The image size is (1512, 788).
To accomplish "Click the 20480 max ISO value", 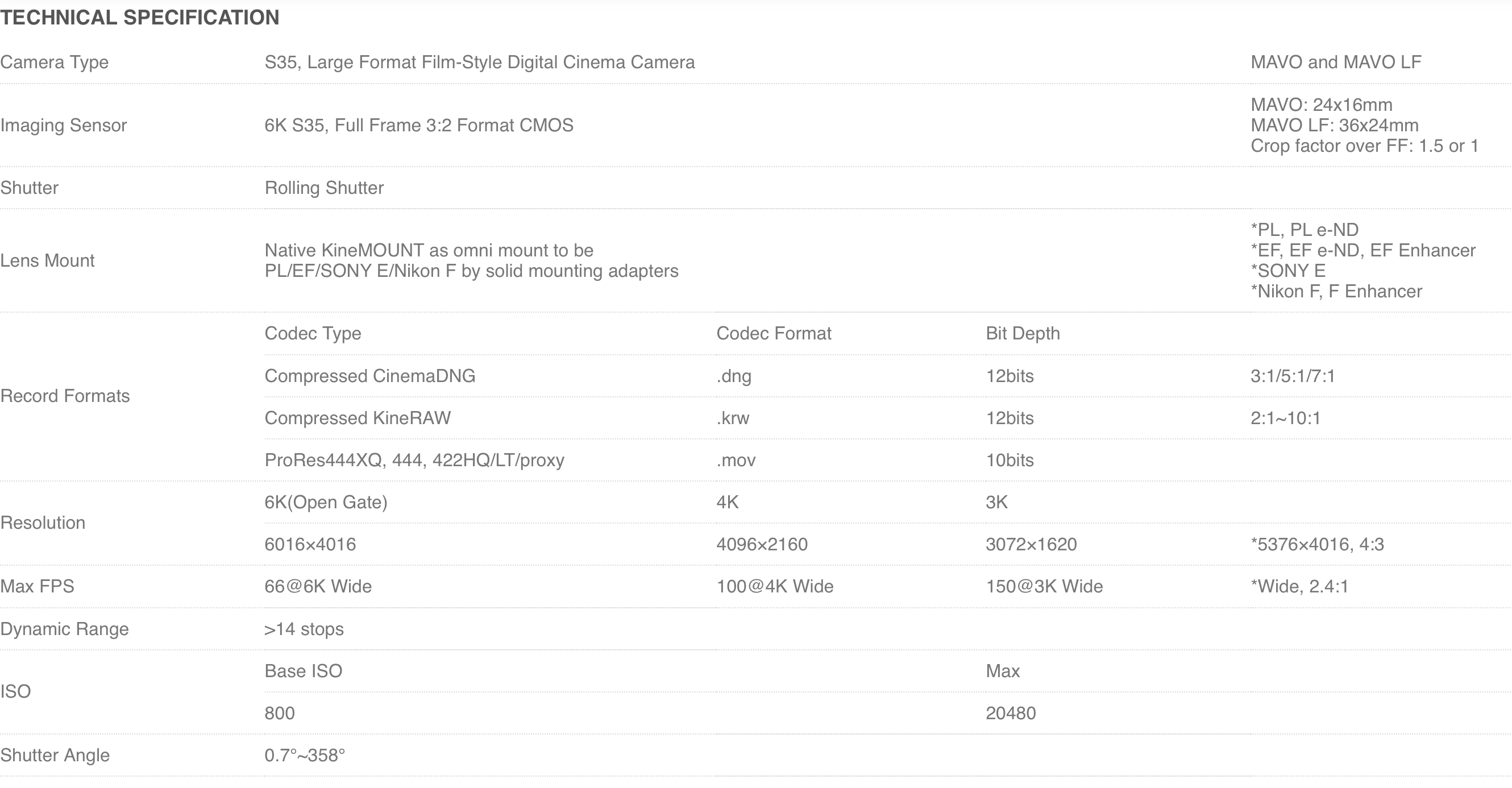I will click(1011, 713).
